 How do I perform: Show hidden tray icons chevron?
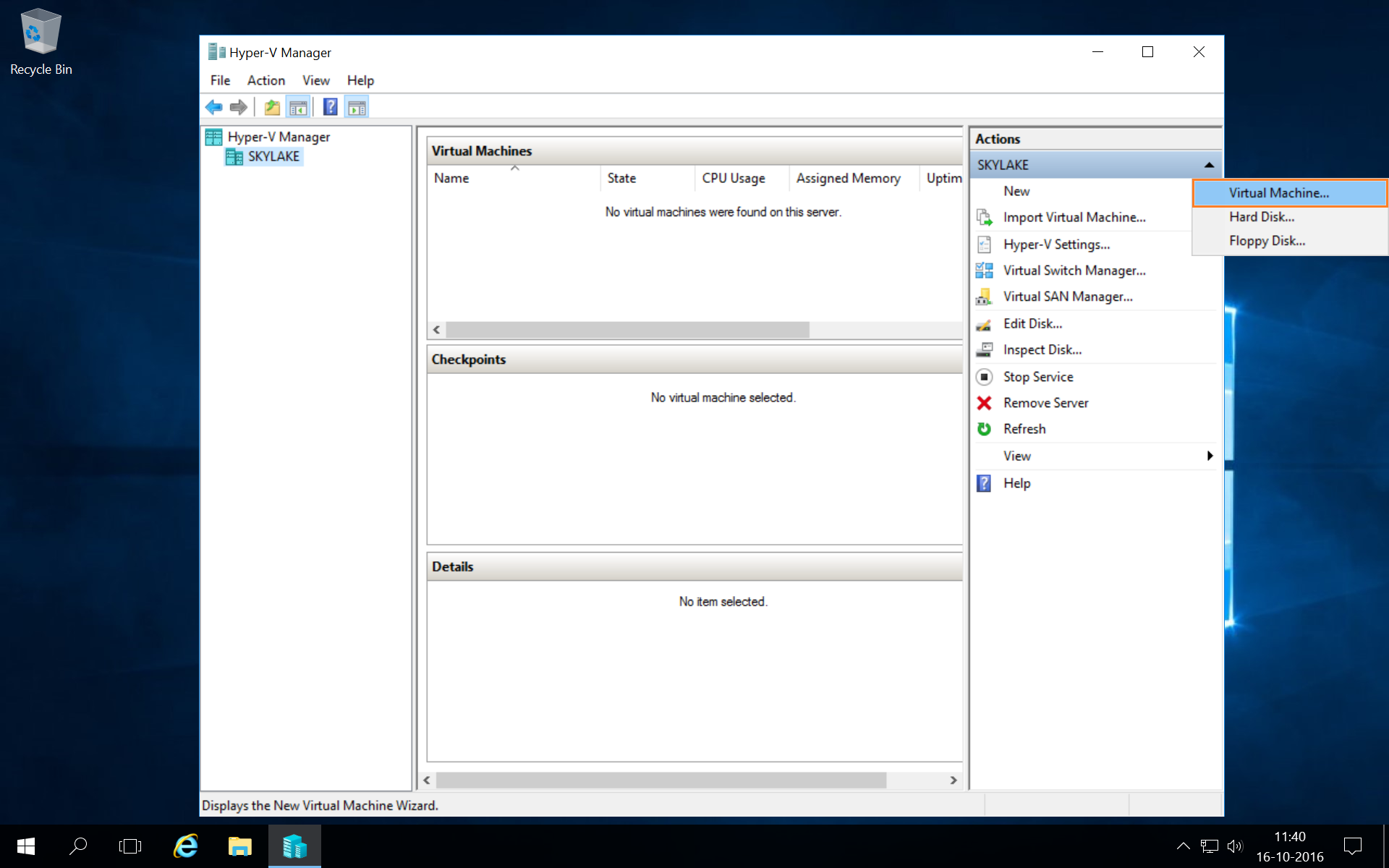point(1183,846)
